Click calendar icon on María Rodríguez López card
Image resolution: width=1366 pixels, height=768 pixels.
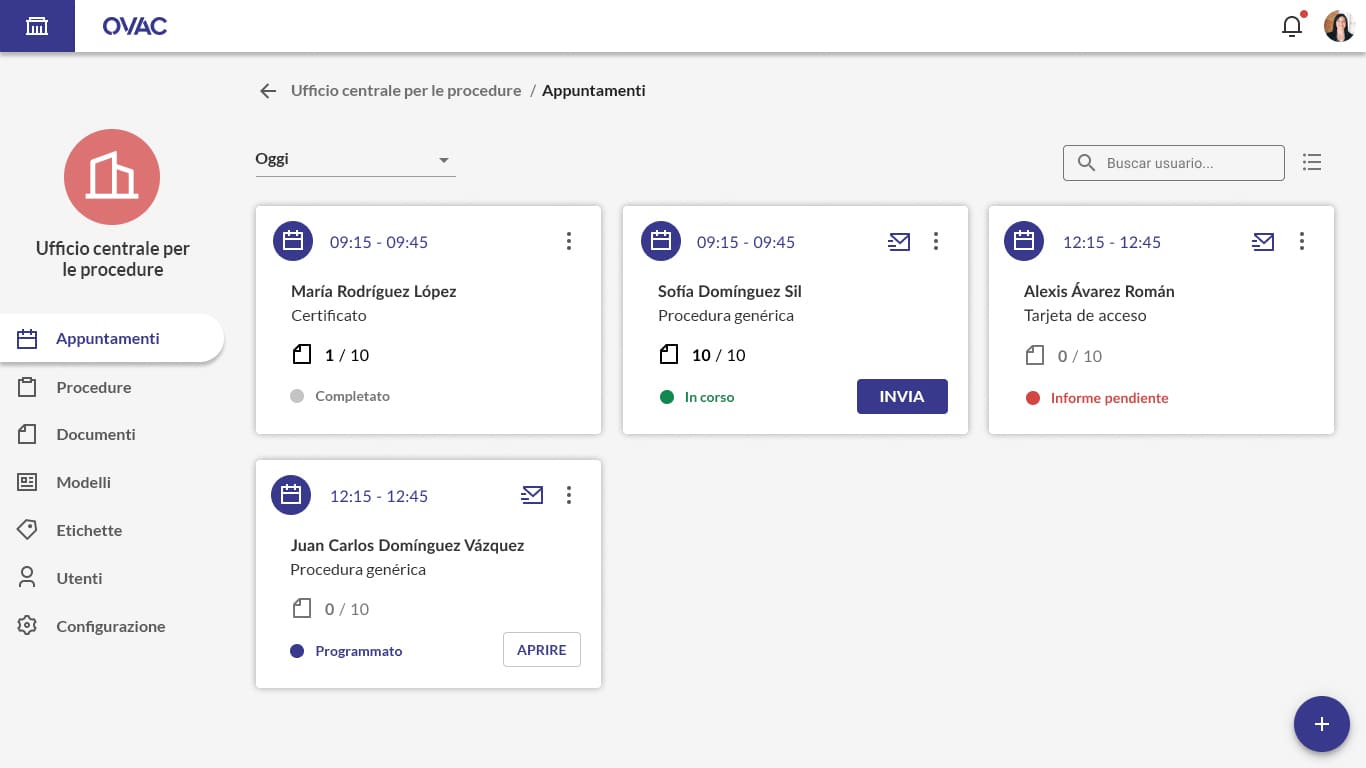293,241
